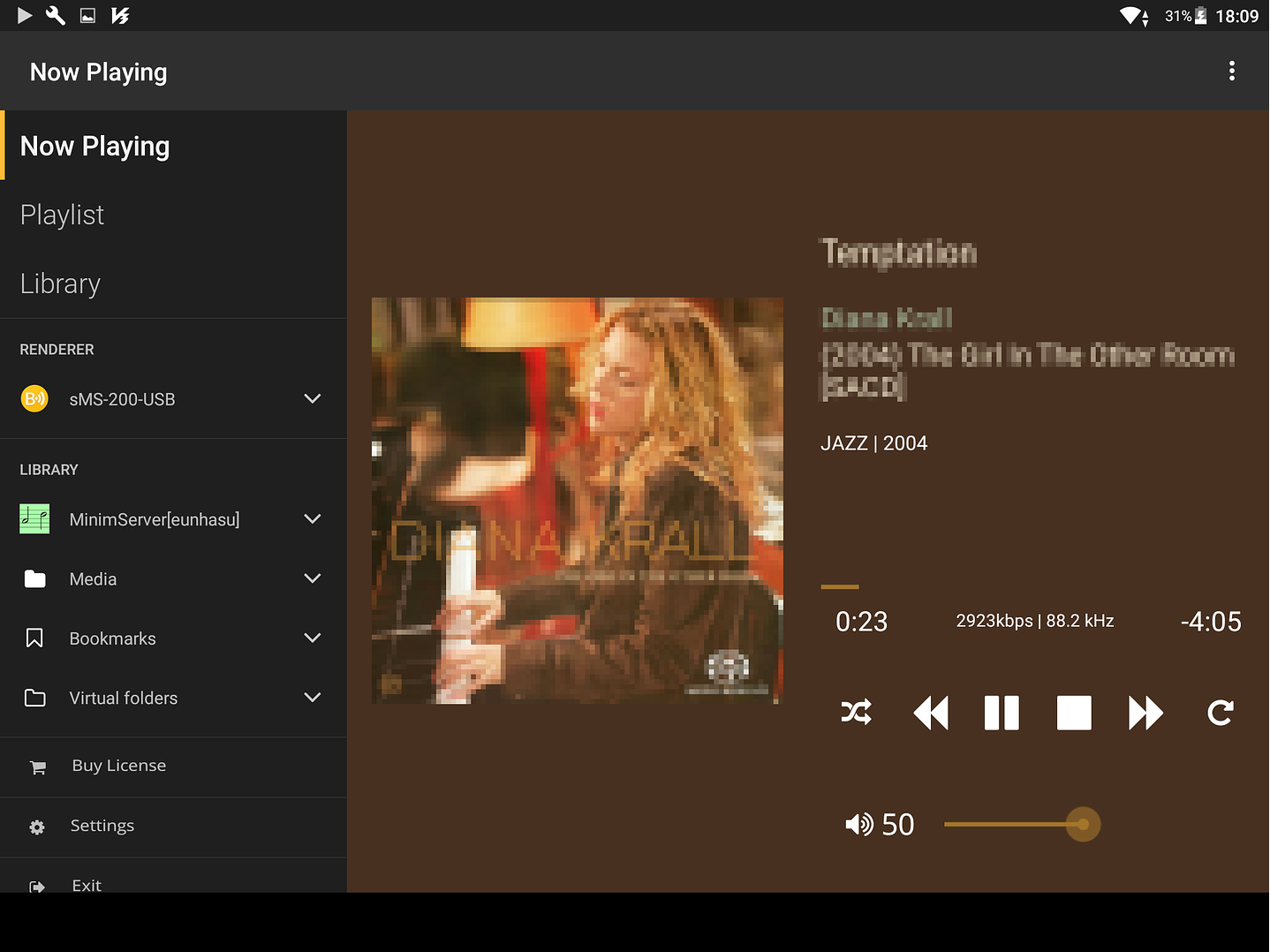Click the Diana Krall album artwork

[x=578, y=501]
